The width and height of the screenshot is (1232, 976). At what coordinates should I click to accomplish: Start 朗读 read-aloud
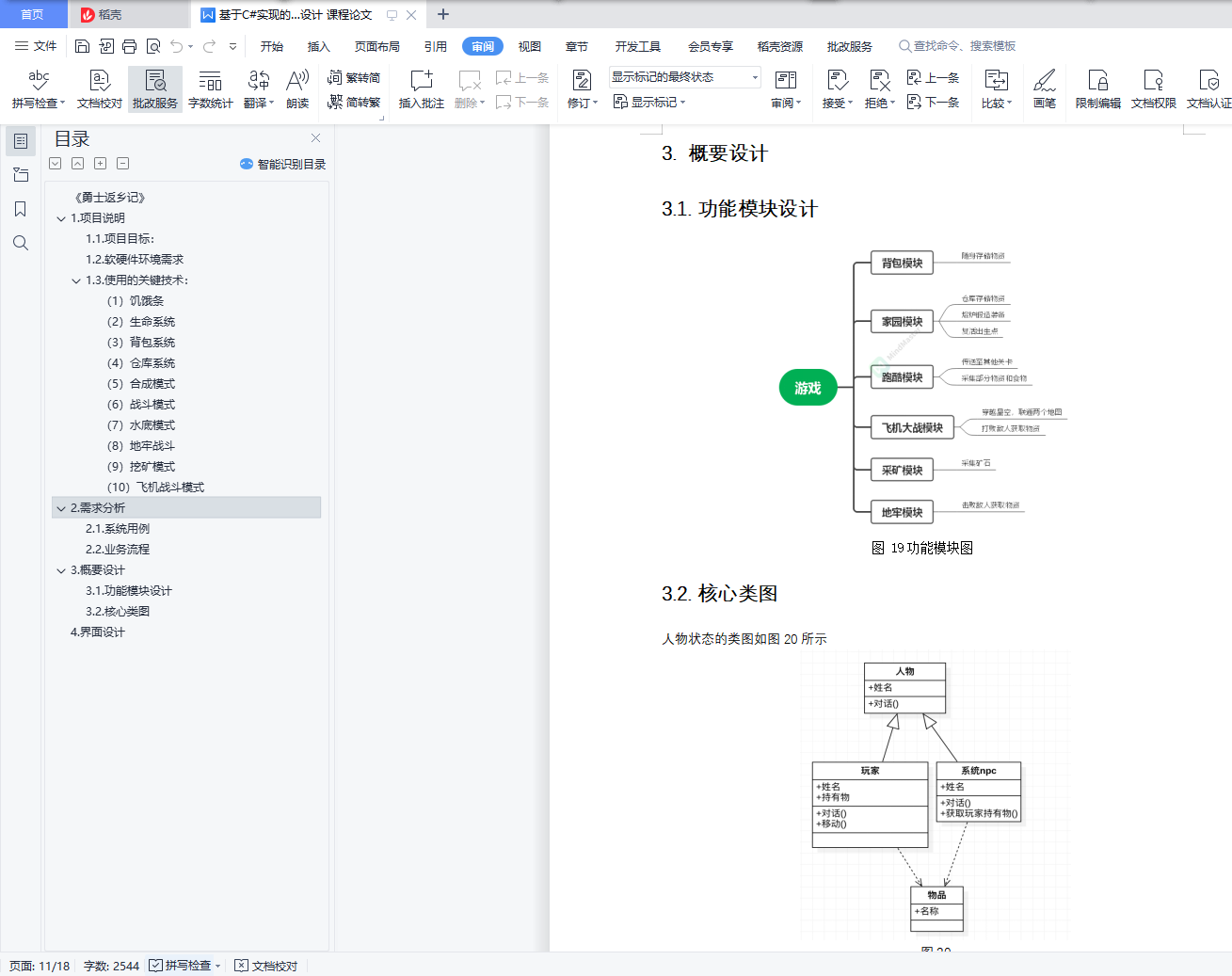click(297, 88)
